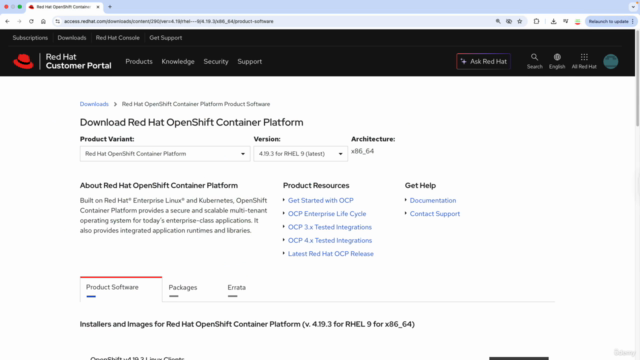The image size is (640, 360).
Task: Click the media control icon in toolbar
Action: (x=566, y=21)
